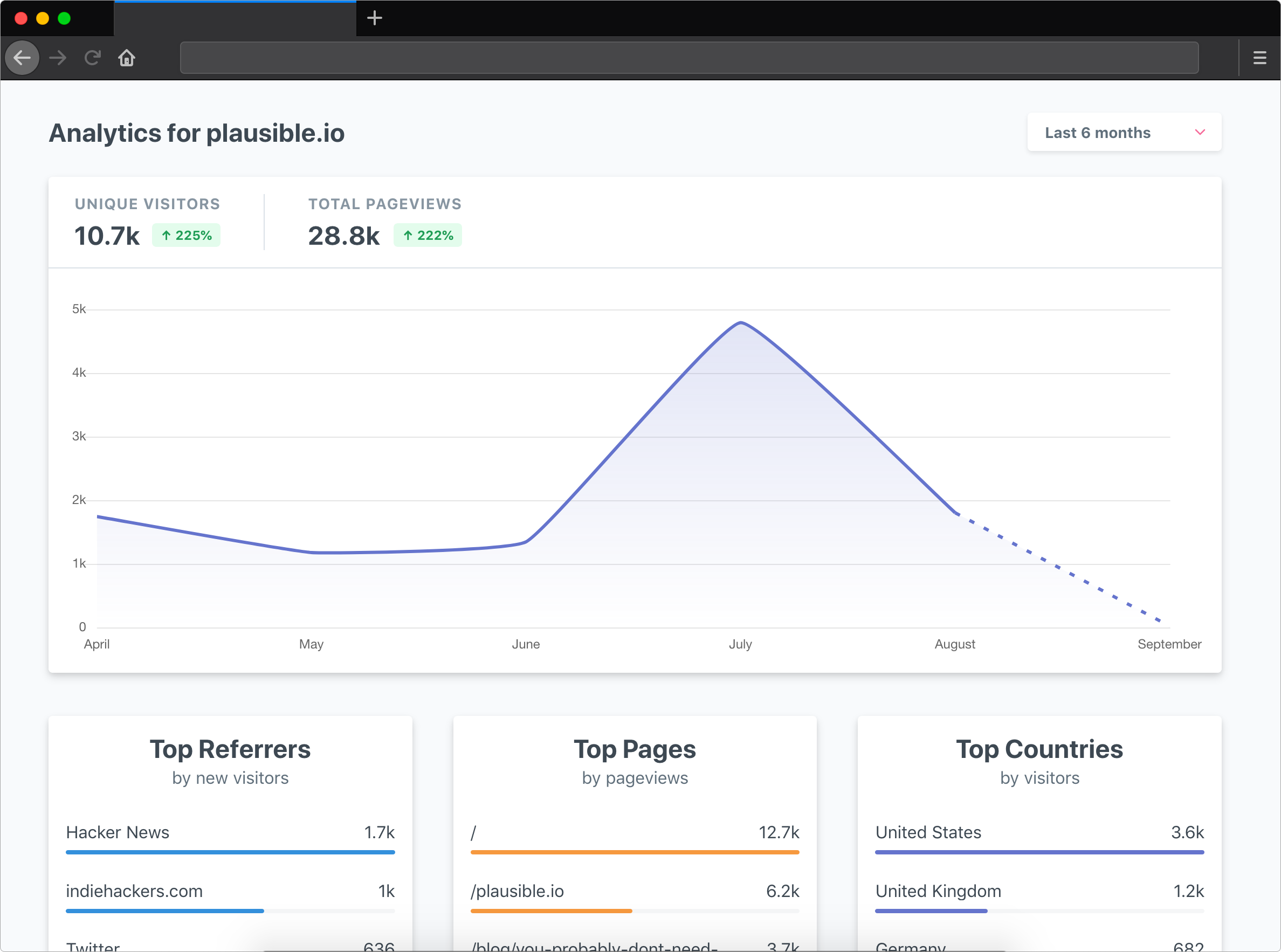Viewport: 1281px width, 952px height.
Task: Click the browser forward arrow icon
Action: pos(58,58)
